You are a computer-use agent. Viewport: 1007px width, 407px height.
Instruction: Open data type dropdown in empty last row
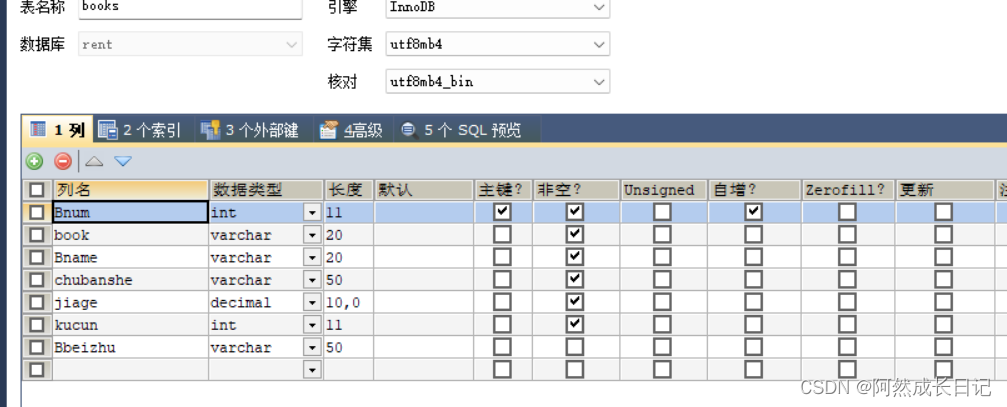tap(313, 370)
